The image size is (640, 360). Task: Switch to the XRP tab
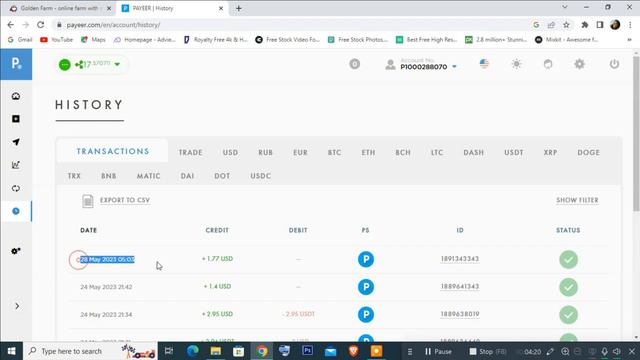pos(550,152)
